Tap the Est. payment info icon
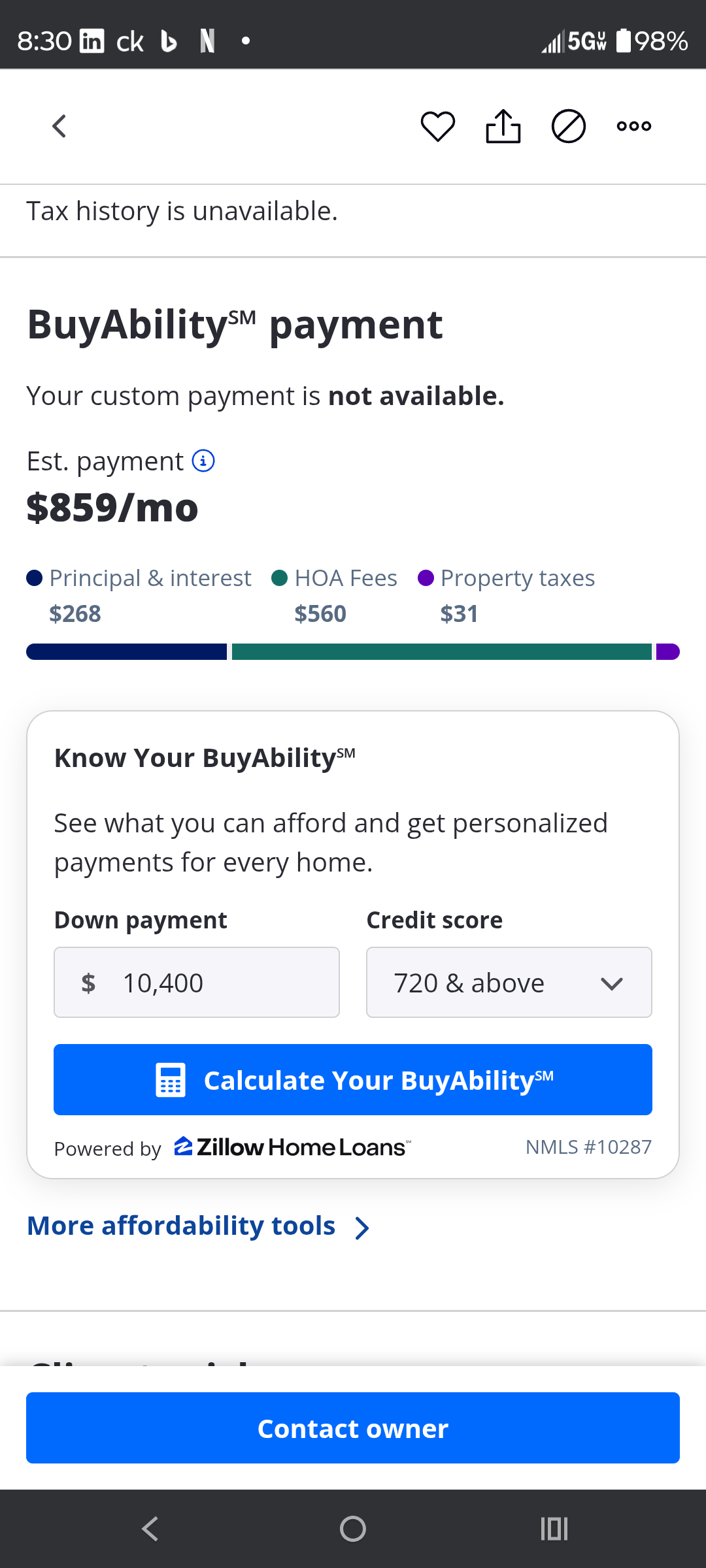 click(203, 461)
